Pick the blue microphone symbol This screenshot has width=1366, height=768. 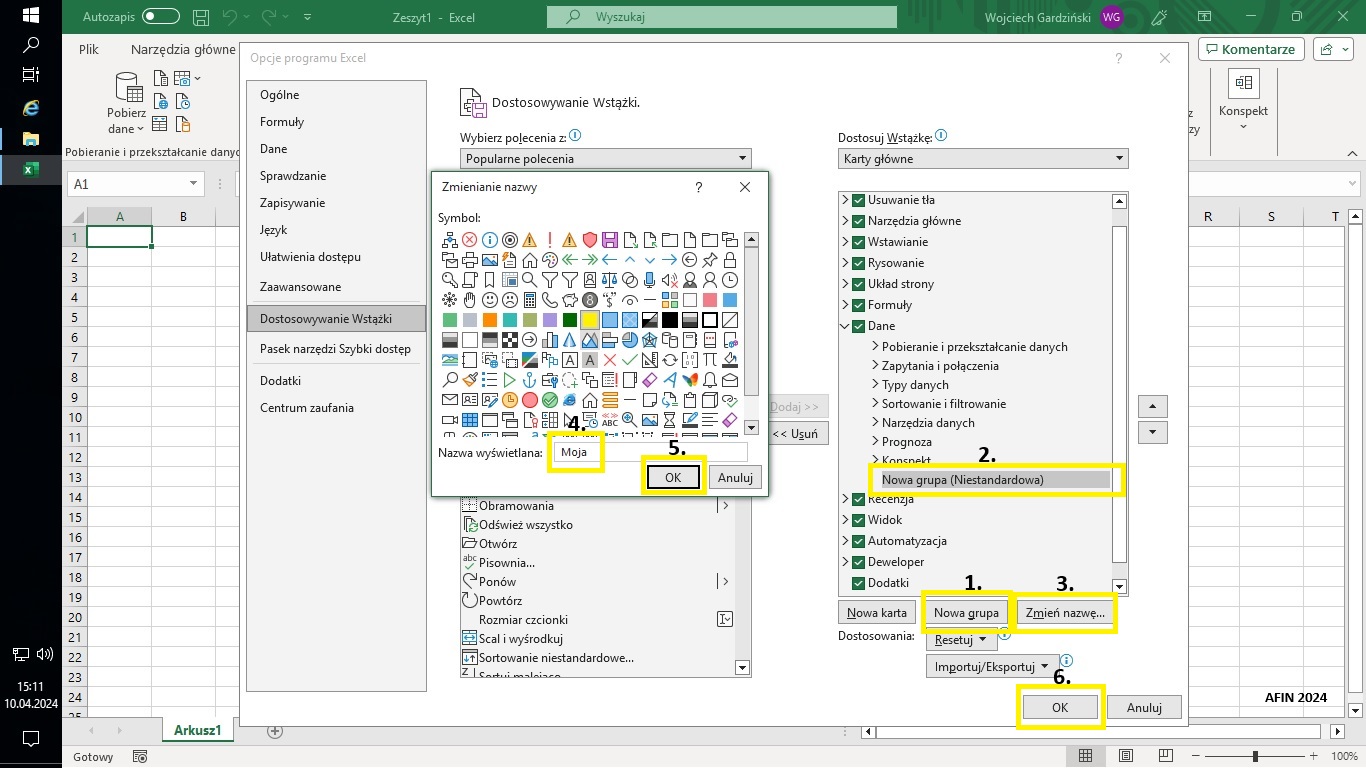pyautogui.click(x=650, y=280)
